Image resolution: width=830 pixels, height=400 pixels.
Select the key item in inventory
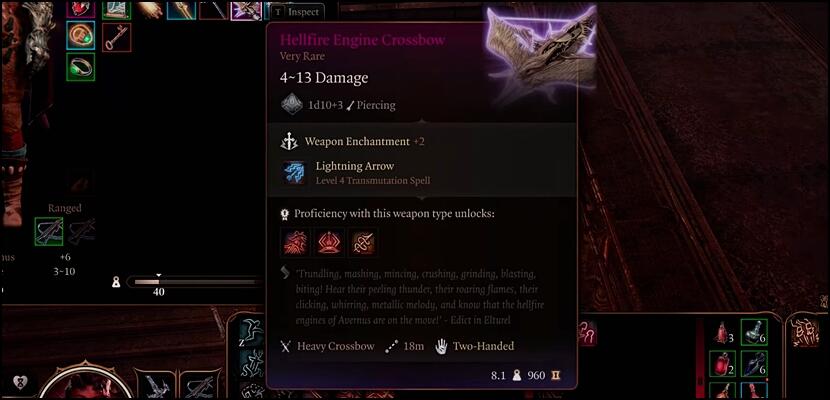tap(116, 38)
